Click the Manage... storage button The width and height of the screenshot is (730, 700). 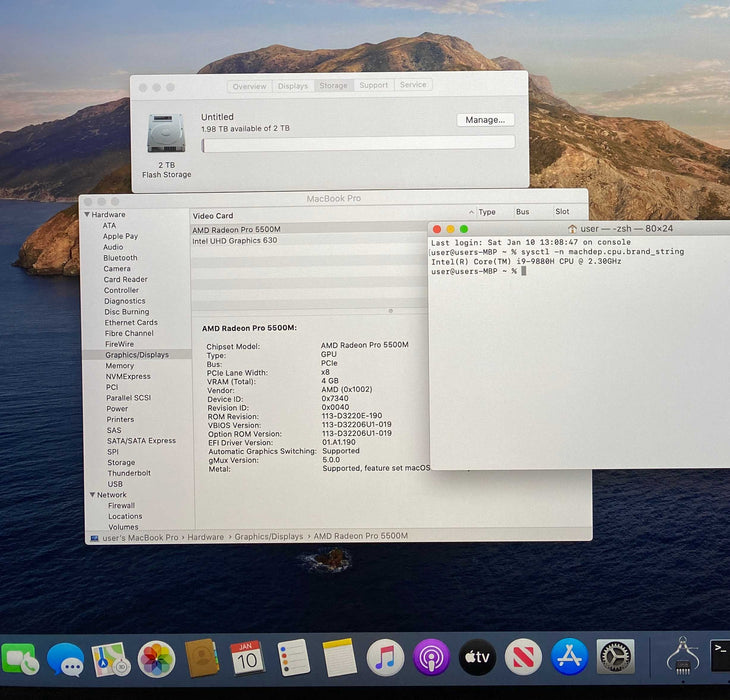[485, 120]
